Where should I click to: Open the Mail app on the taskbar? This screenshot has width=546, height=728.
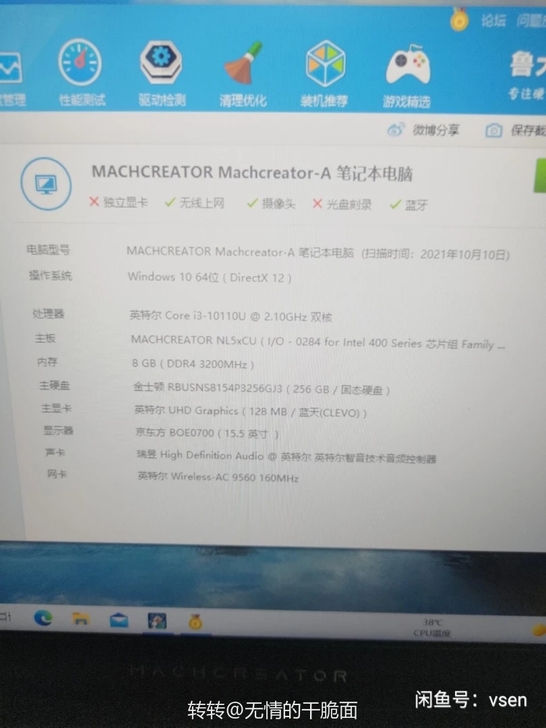(x=119, y=620)
